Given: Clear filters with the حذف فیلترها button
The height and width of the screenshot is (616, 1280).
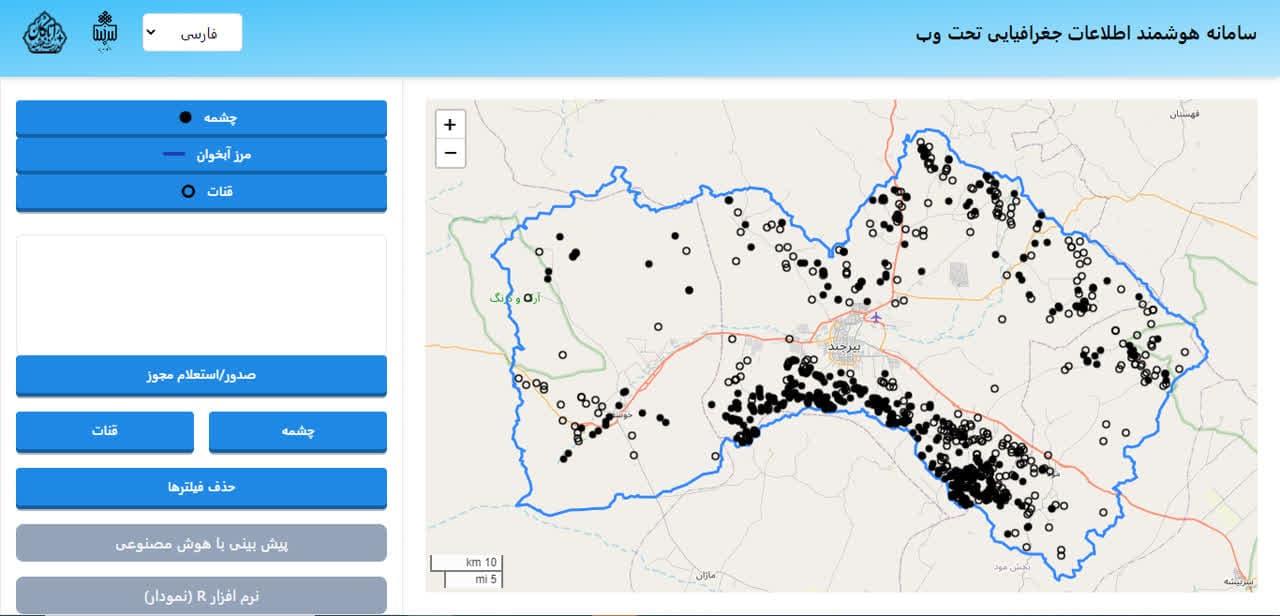Looking at the screenshot, I should (x=201, y=487).
